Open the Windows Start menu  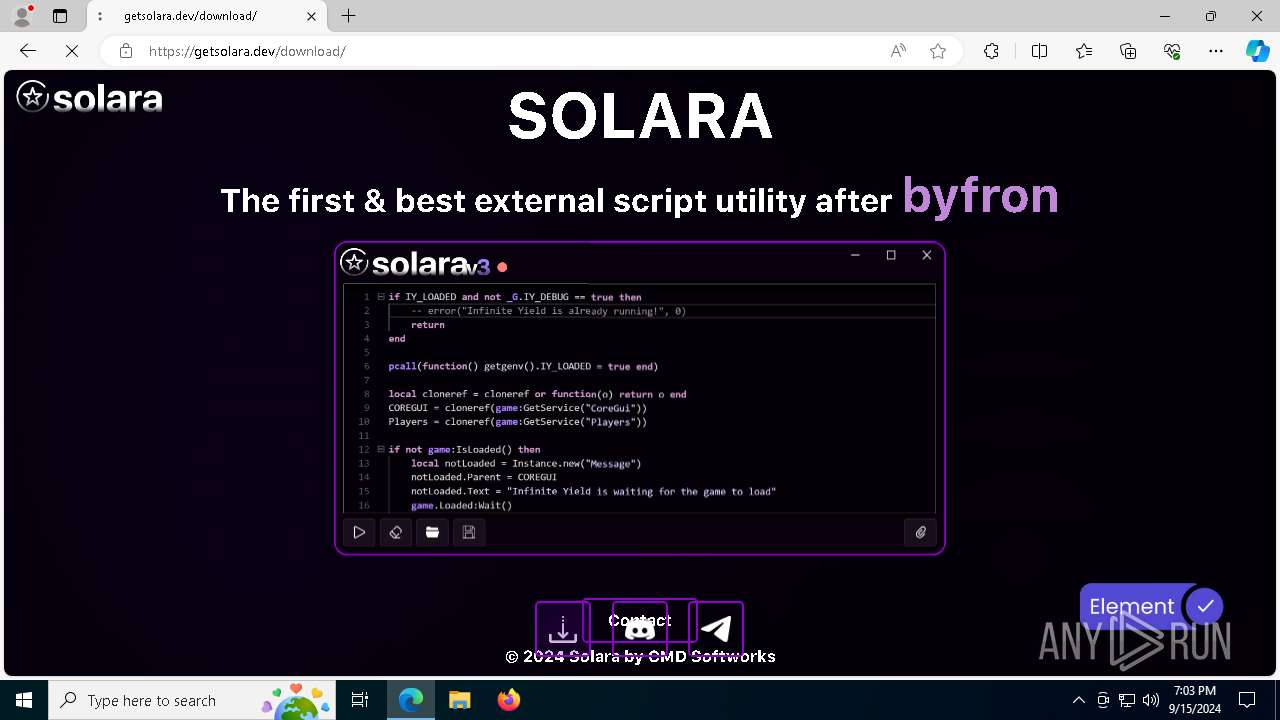[24, 700]
